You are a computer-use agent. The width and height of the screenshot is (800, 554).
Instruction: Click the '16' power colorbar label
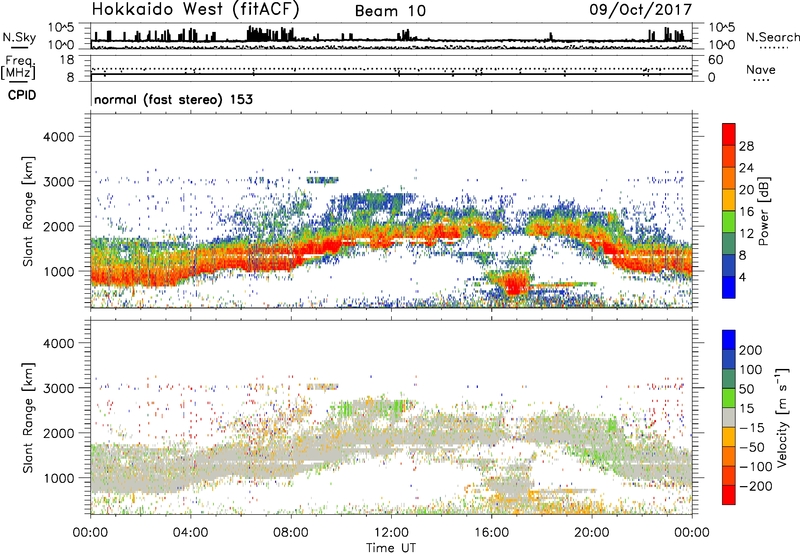[746, 212]
